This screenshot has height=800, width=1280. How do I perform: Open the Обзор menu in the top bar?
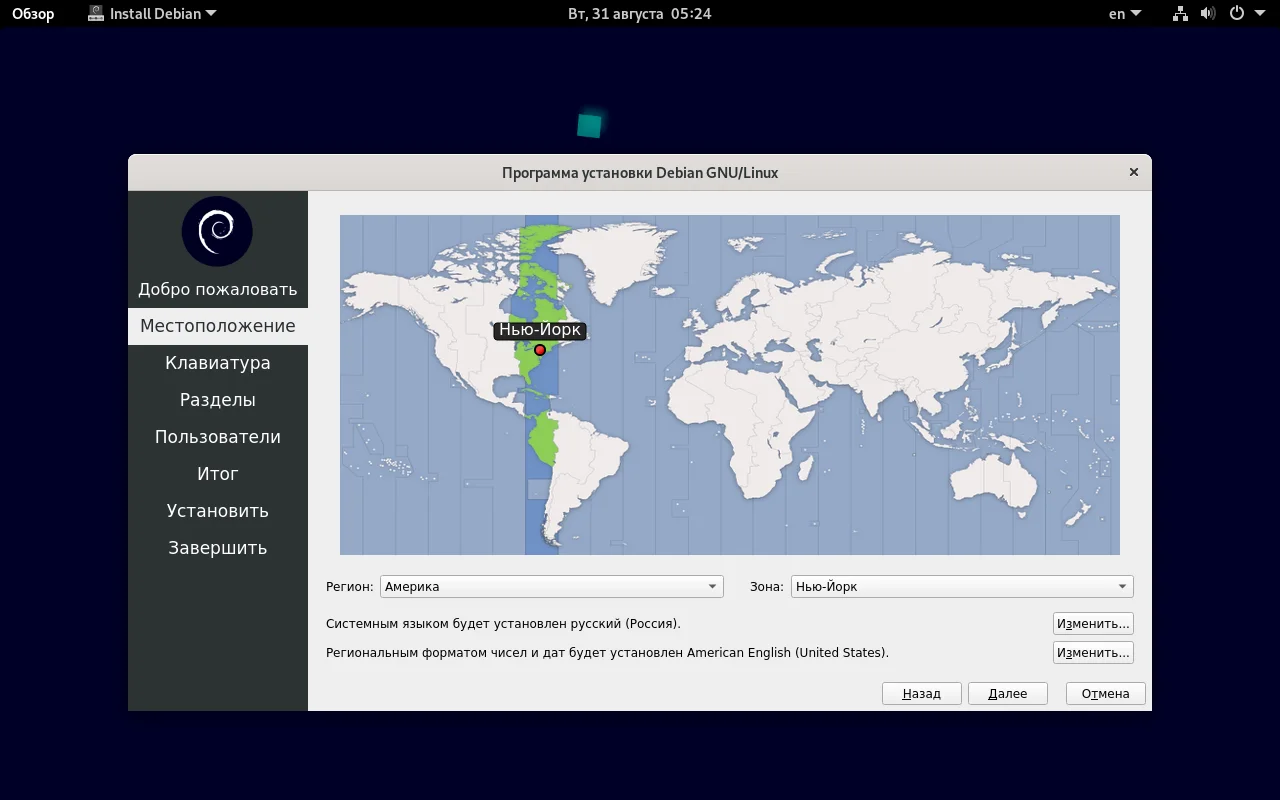[x=33, y=13]
